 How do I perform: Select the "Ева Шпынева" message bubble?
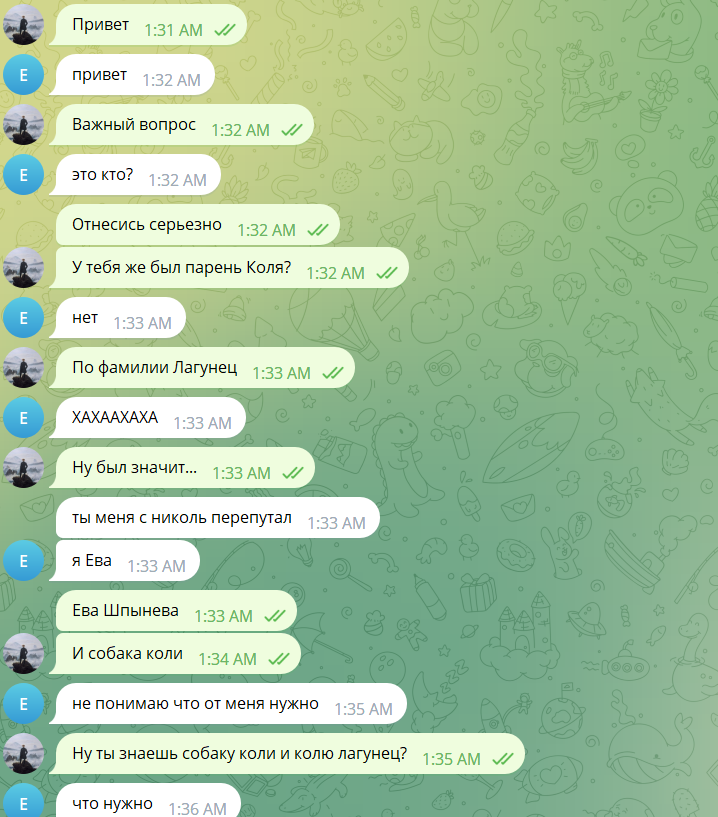coord(176,610)
